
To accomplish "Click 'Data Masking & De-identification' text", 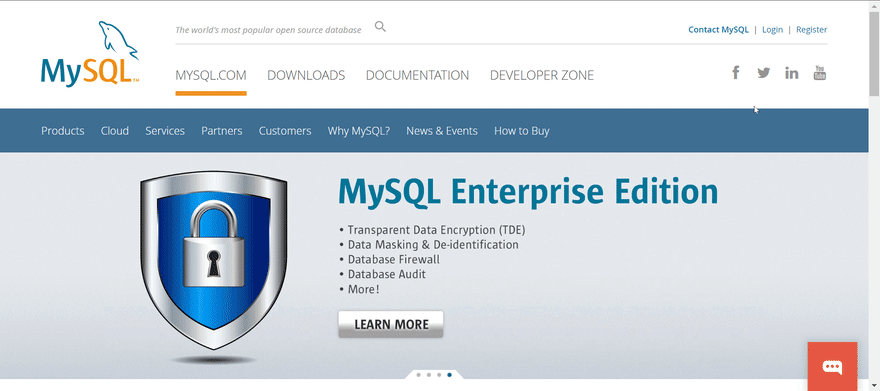I will tap(433, 245).
